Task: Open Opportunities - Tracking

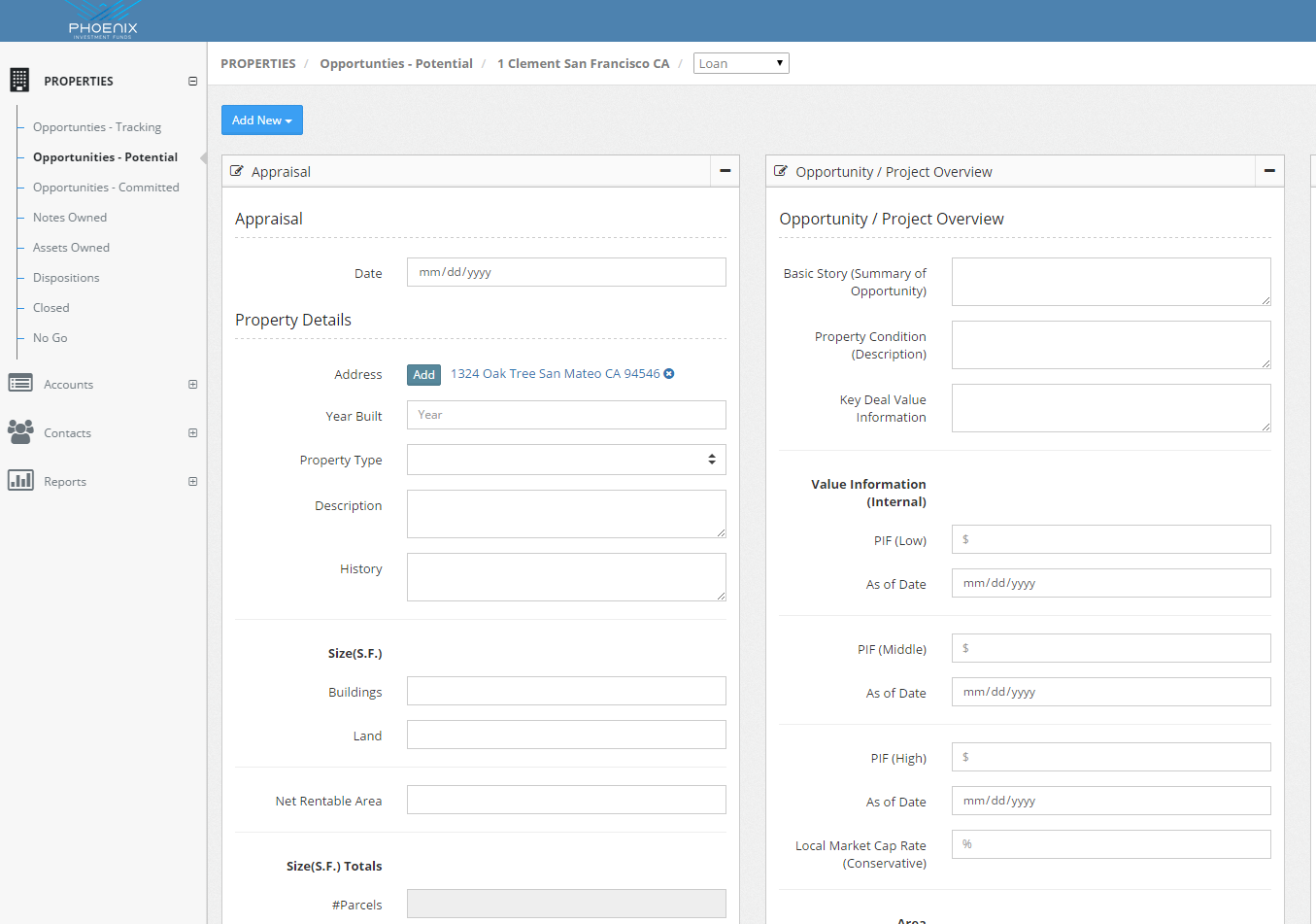Action: pyautogui.click(x=97, y=126)
